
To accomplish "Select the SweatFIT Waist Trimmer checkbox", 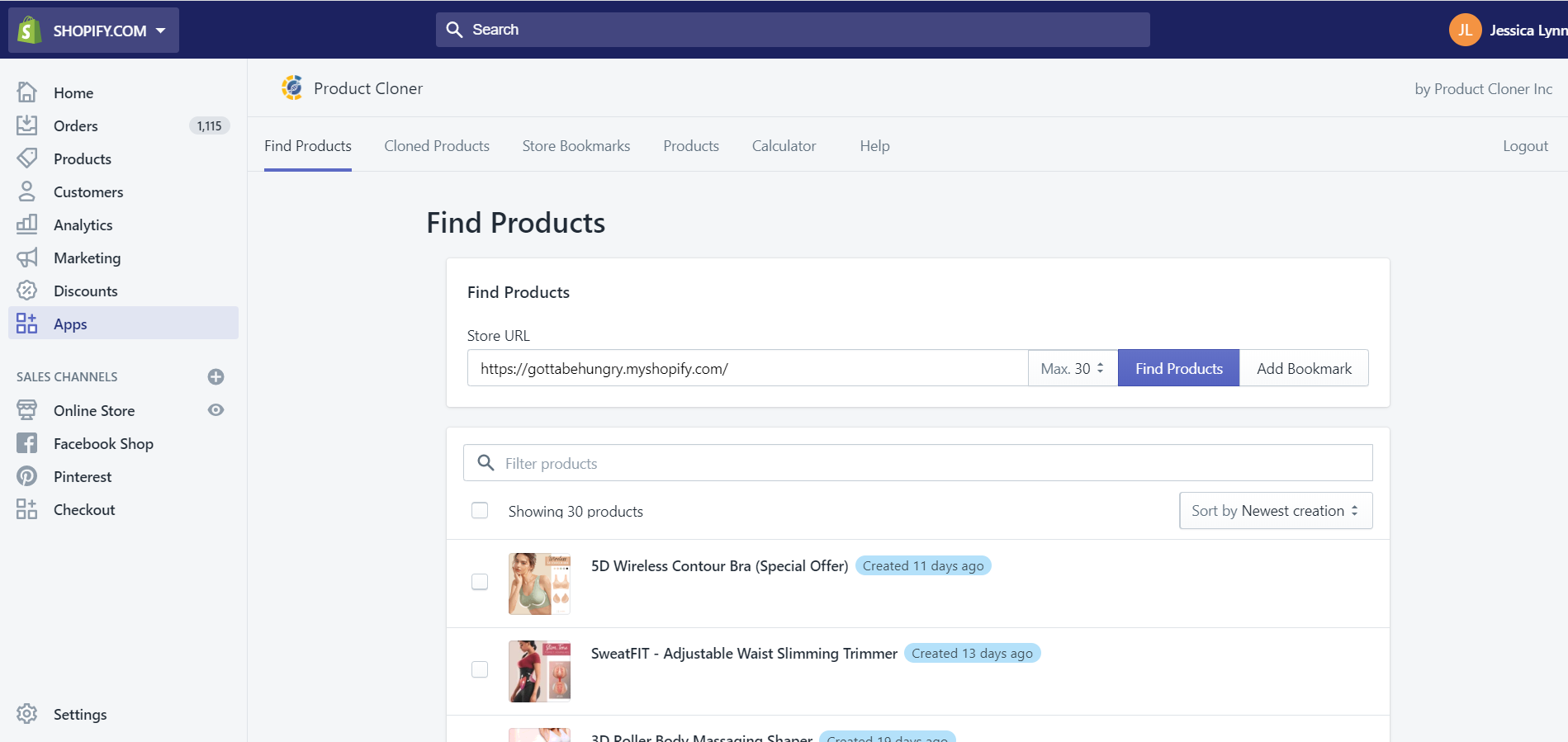I will (480, 669).
